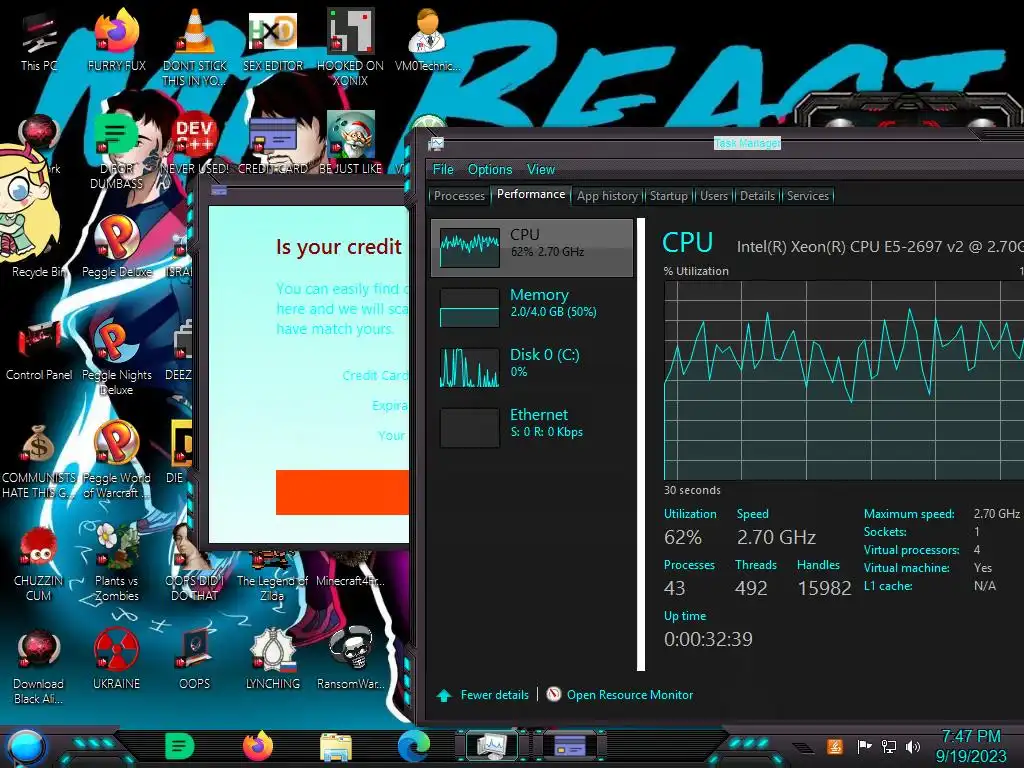This screenshot has width=1024, height=768.
Task: Click the Fewer details up arrow icon
Action: 444,696
